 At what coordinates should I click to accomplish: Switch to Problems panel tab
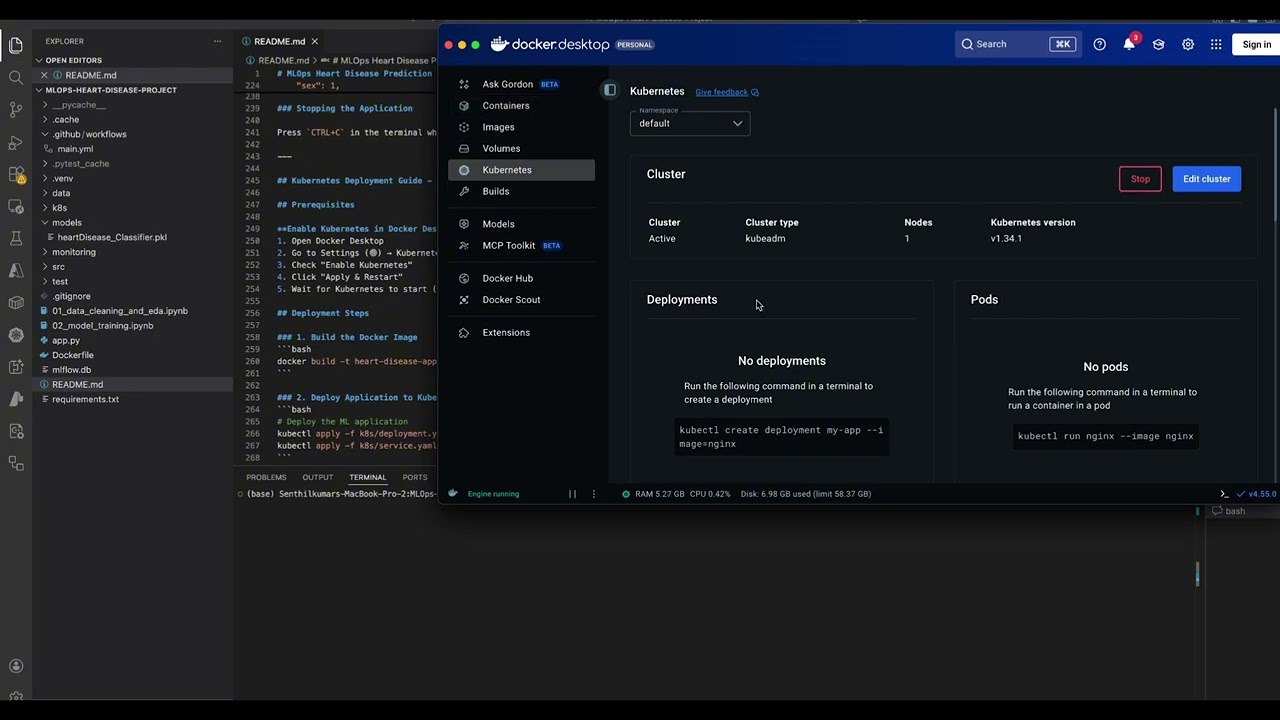pos(266,477)
